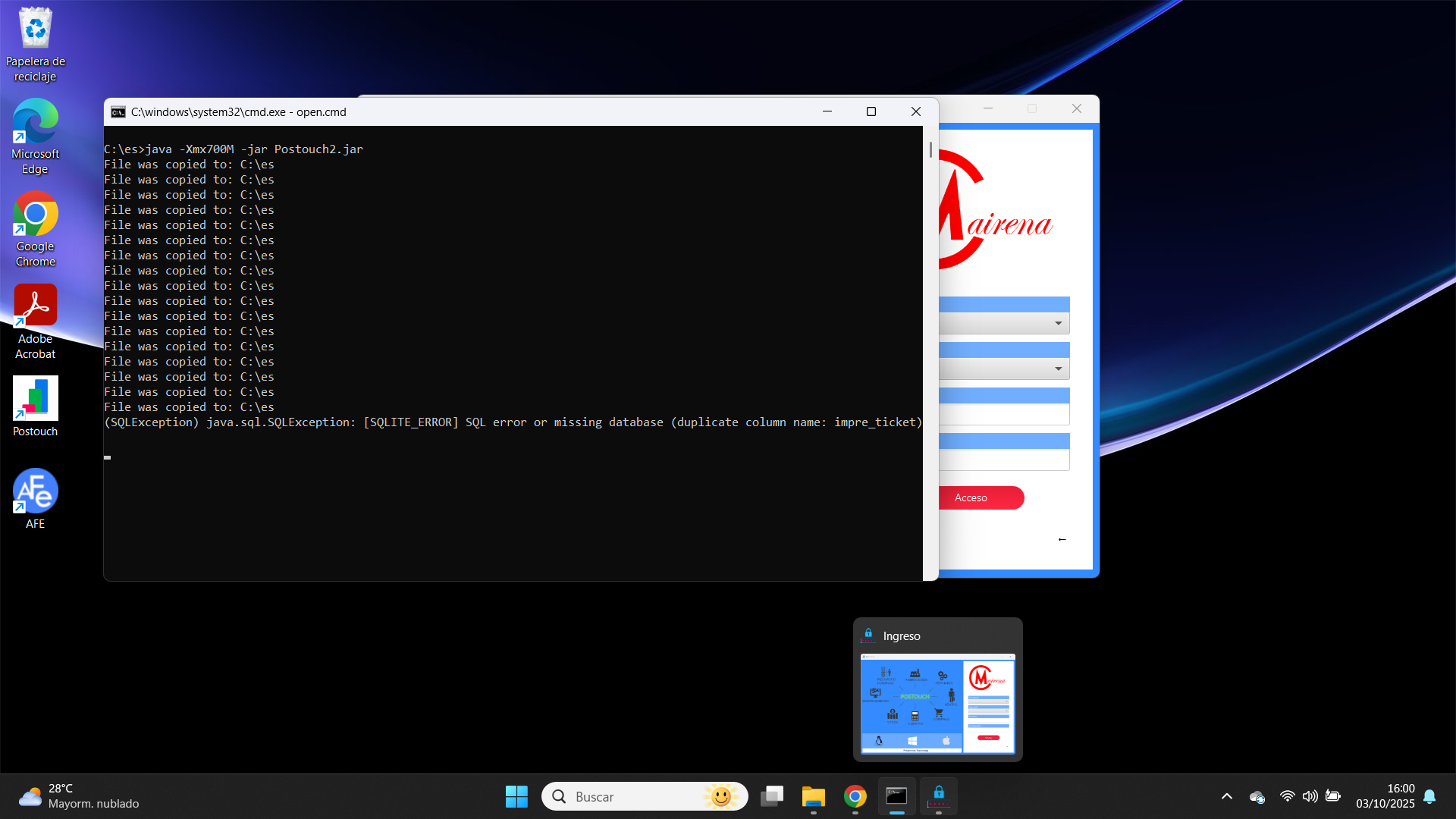Select the Ingreso window preview thumbnail
1456x819 pixels.
(937, 703)
